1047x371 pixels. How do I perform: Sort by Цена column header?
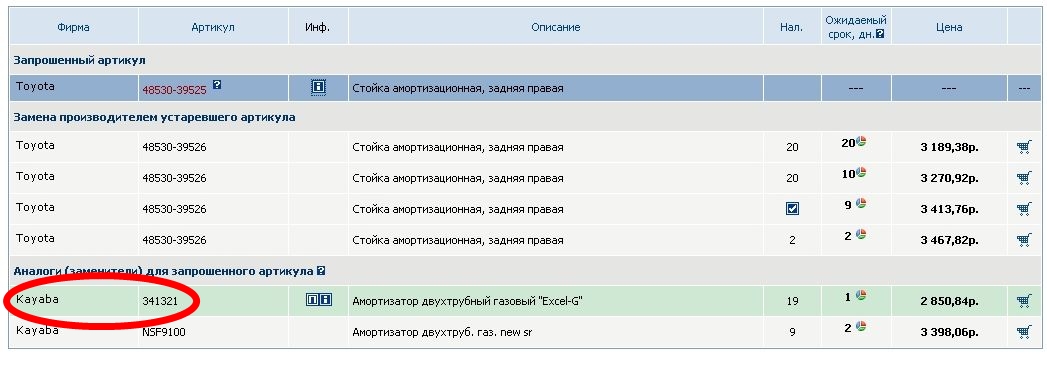pos(949,27)
